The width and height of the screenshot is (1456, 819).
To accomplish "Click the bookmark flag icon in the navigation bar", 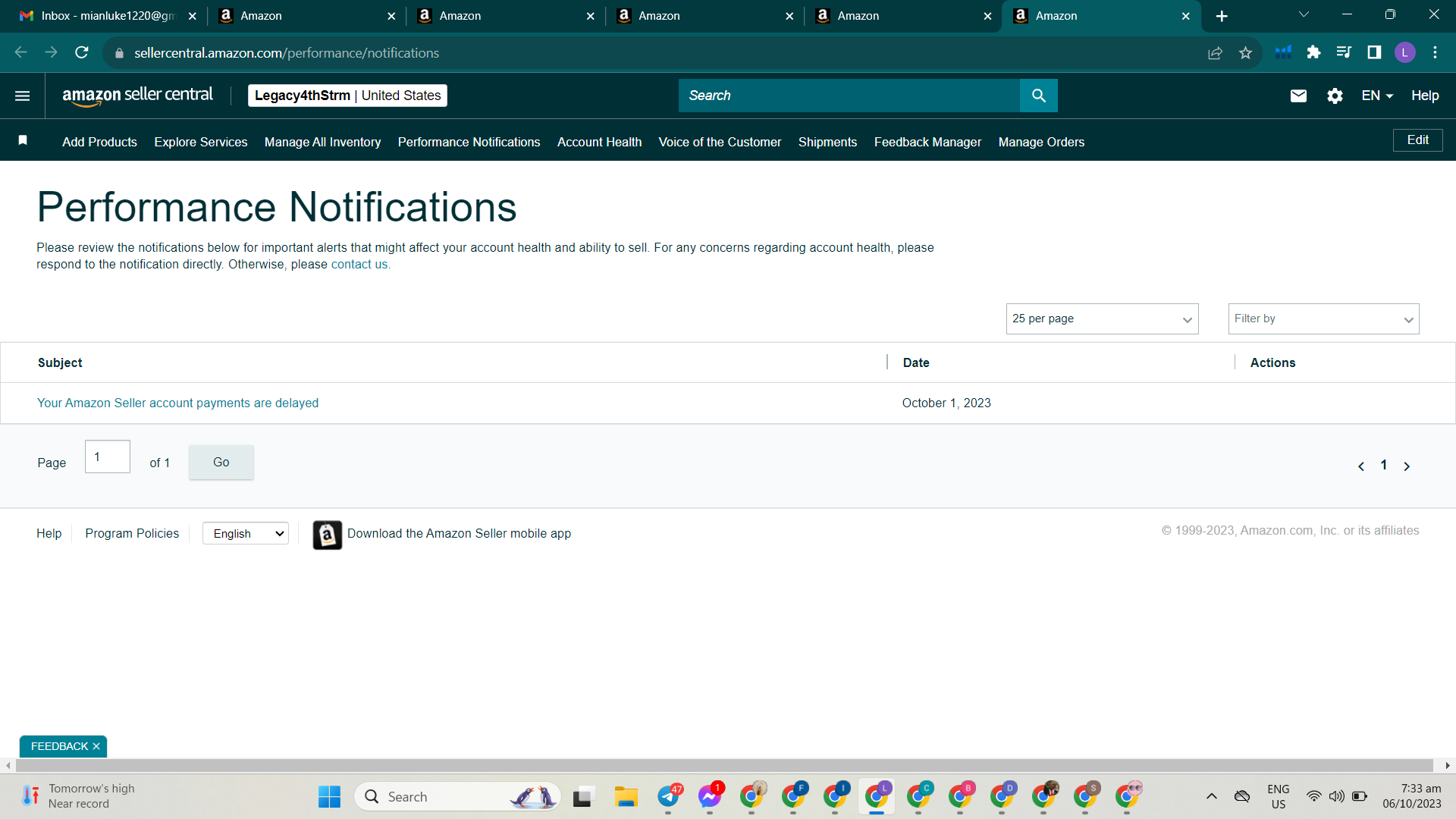I will click(23, 140).
